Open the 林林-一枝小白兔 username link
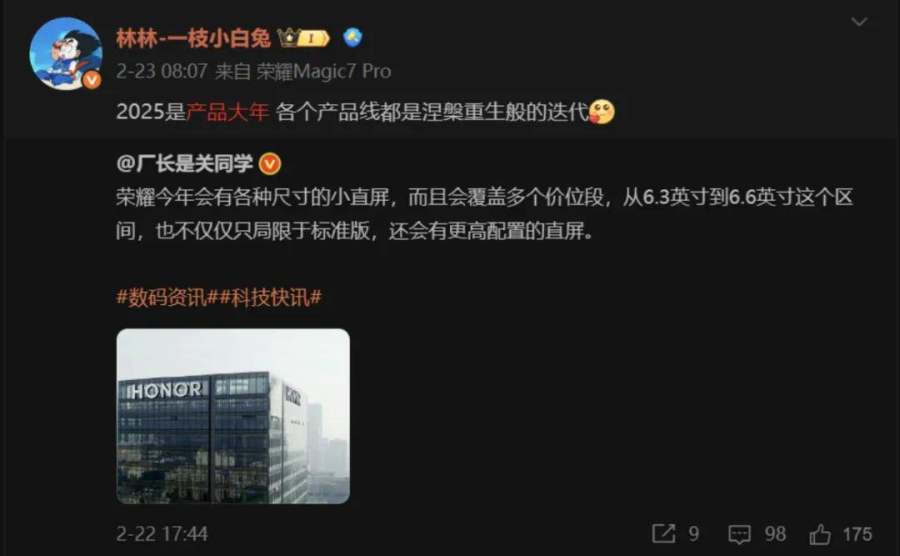 (193, 38)
